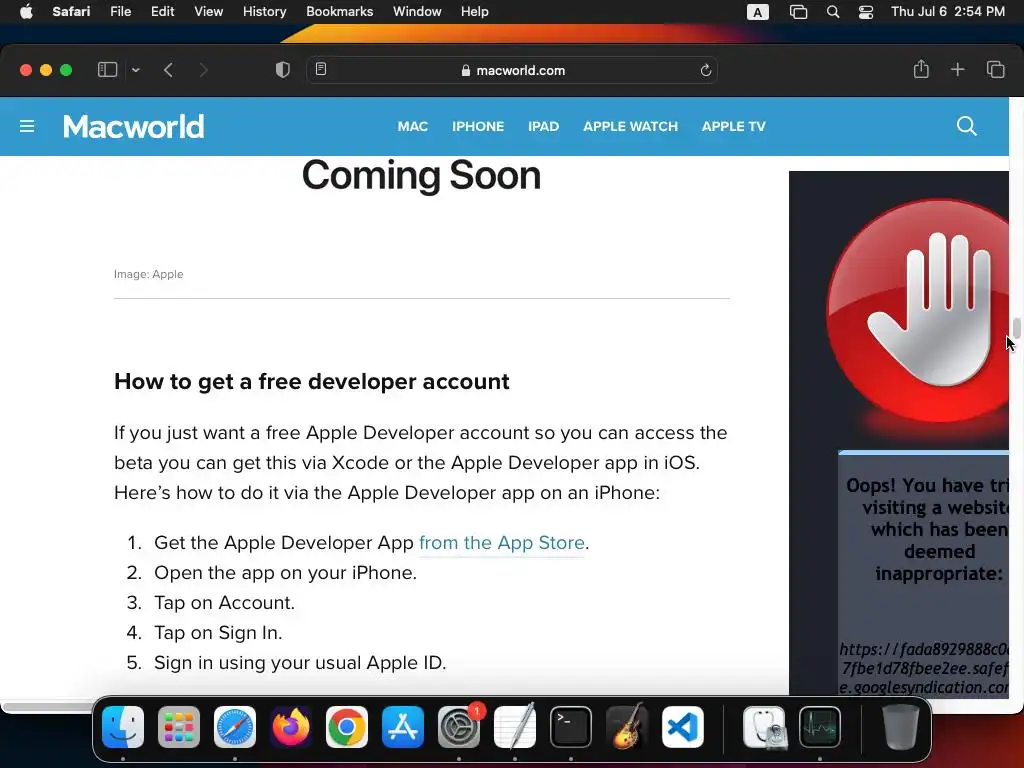Viewport: 1024px width, 768px height.
Task: Open App Store from the Dock
Action: coord(403,727)
